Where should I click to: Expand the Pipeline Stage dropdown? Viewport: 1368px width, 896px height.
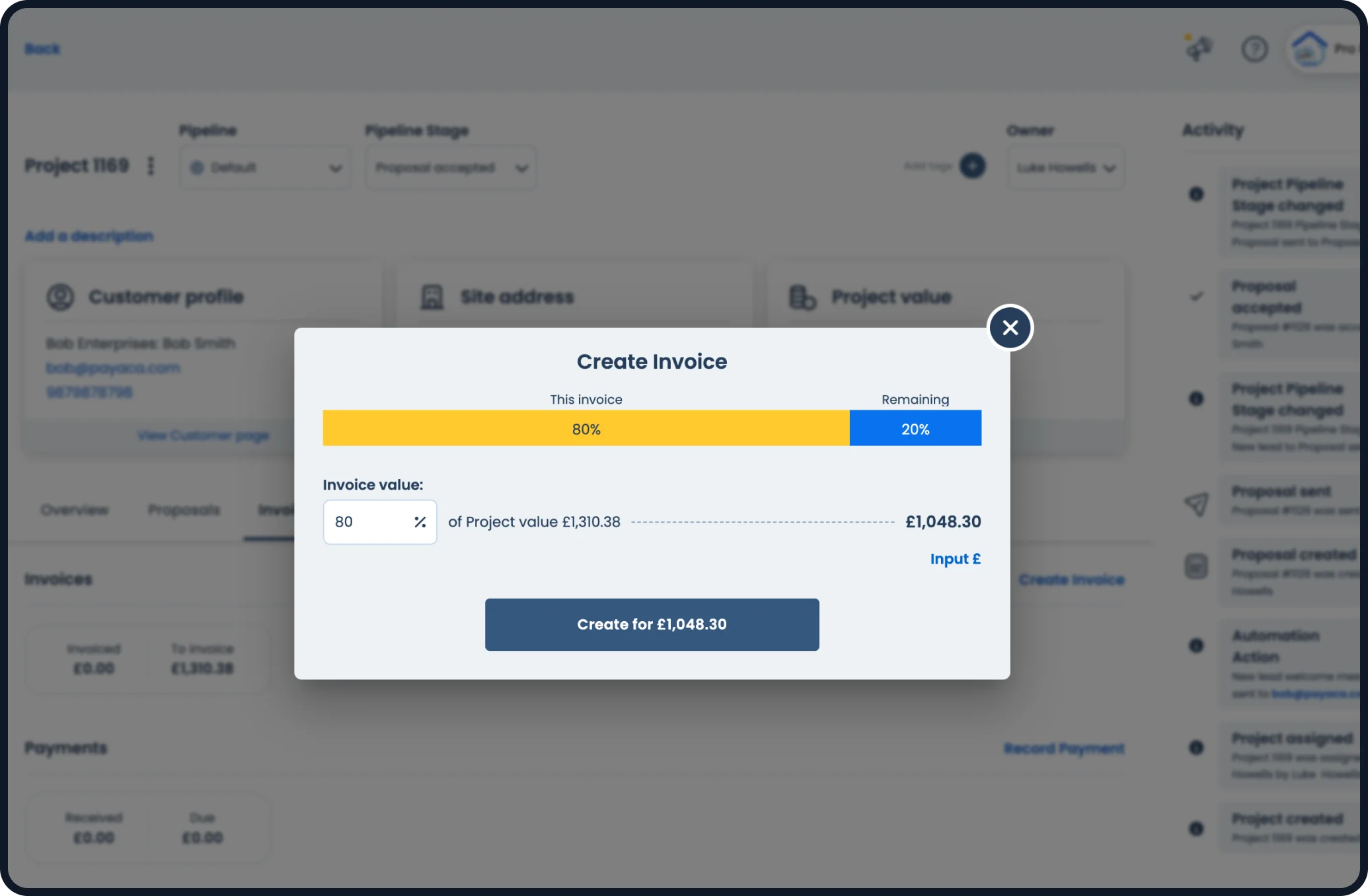[450, 167]
